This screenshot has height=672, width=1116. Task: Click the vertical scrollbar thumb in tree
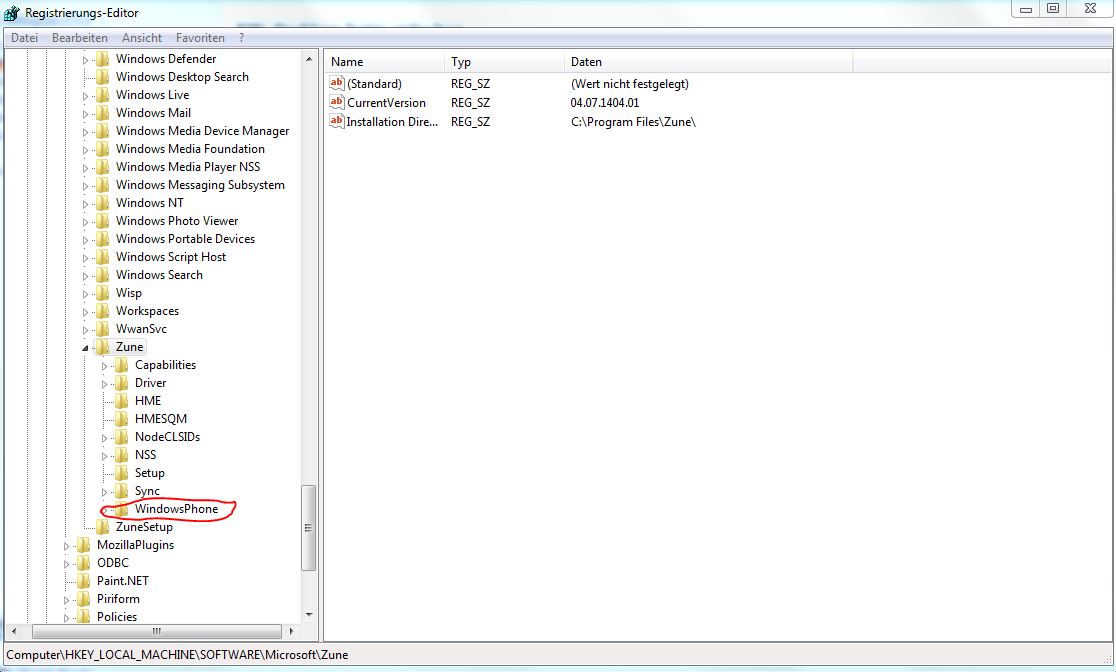309,527
